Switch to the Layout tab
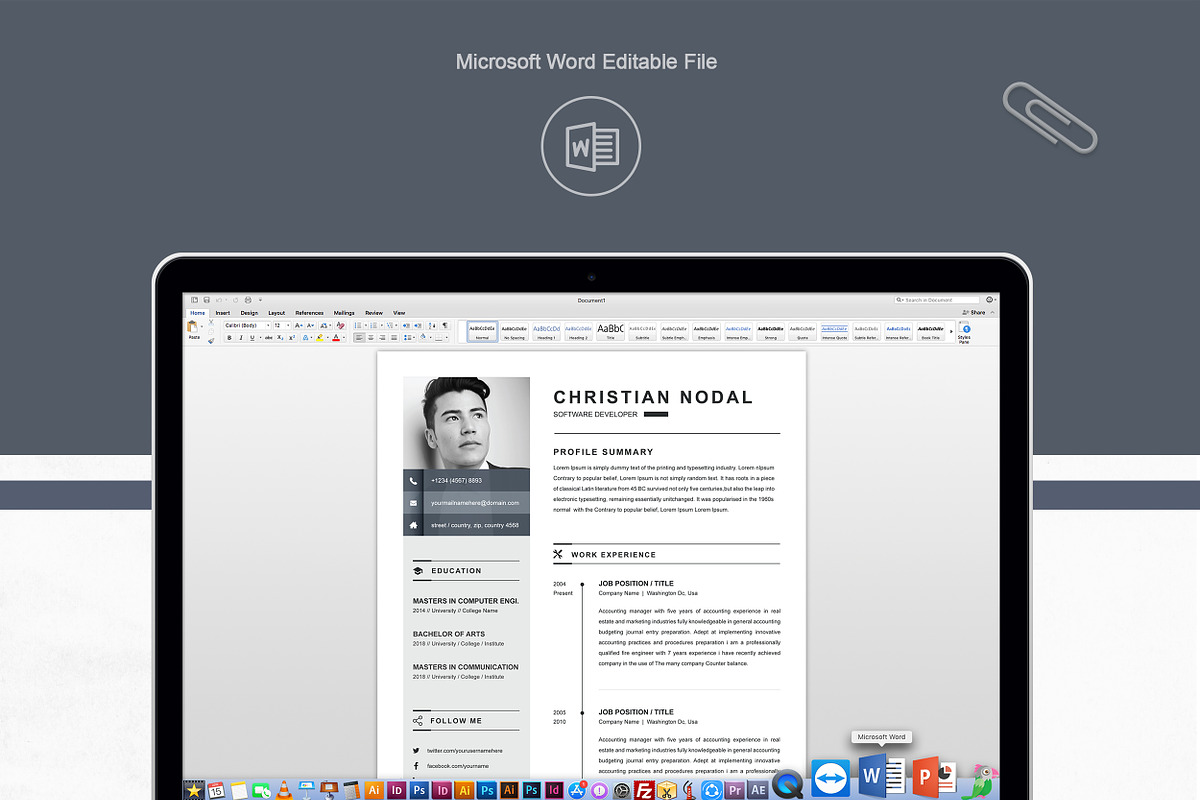The width and height of the screenshot is (1200, 800). point(277,313)
